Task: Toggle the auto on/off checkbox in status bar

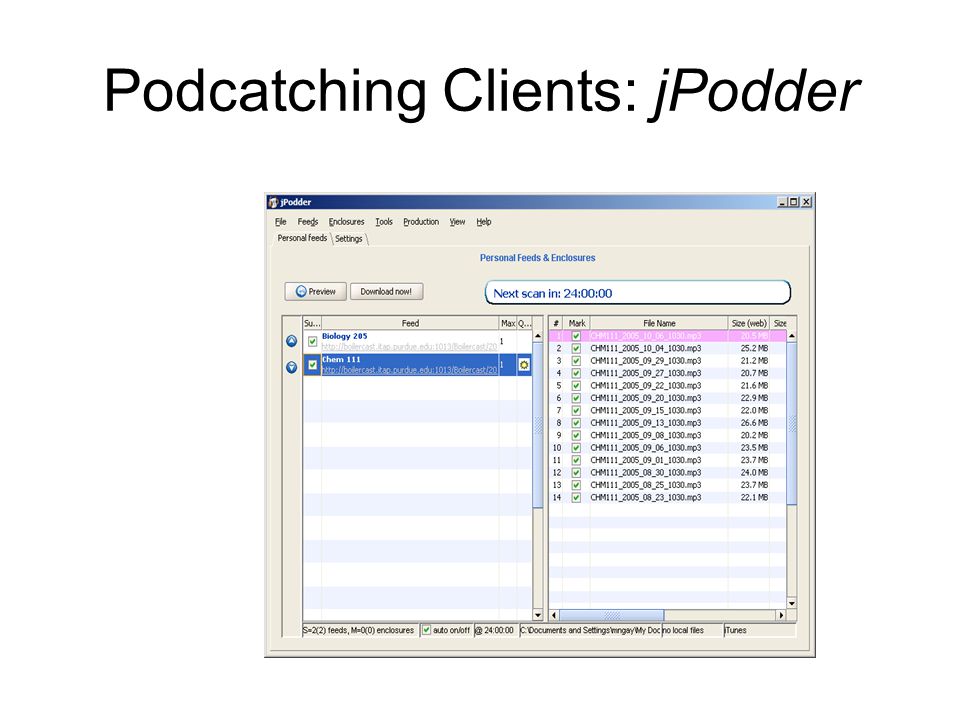Action: [427, 630]
